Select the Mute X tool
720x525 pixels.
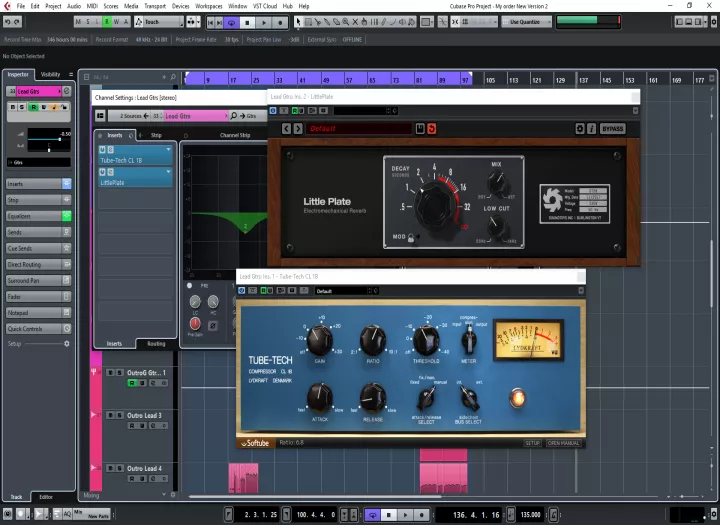coord(355,22)
